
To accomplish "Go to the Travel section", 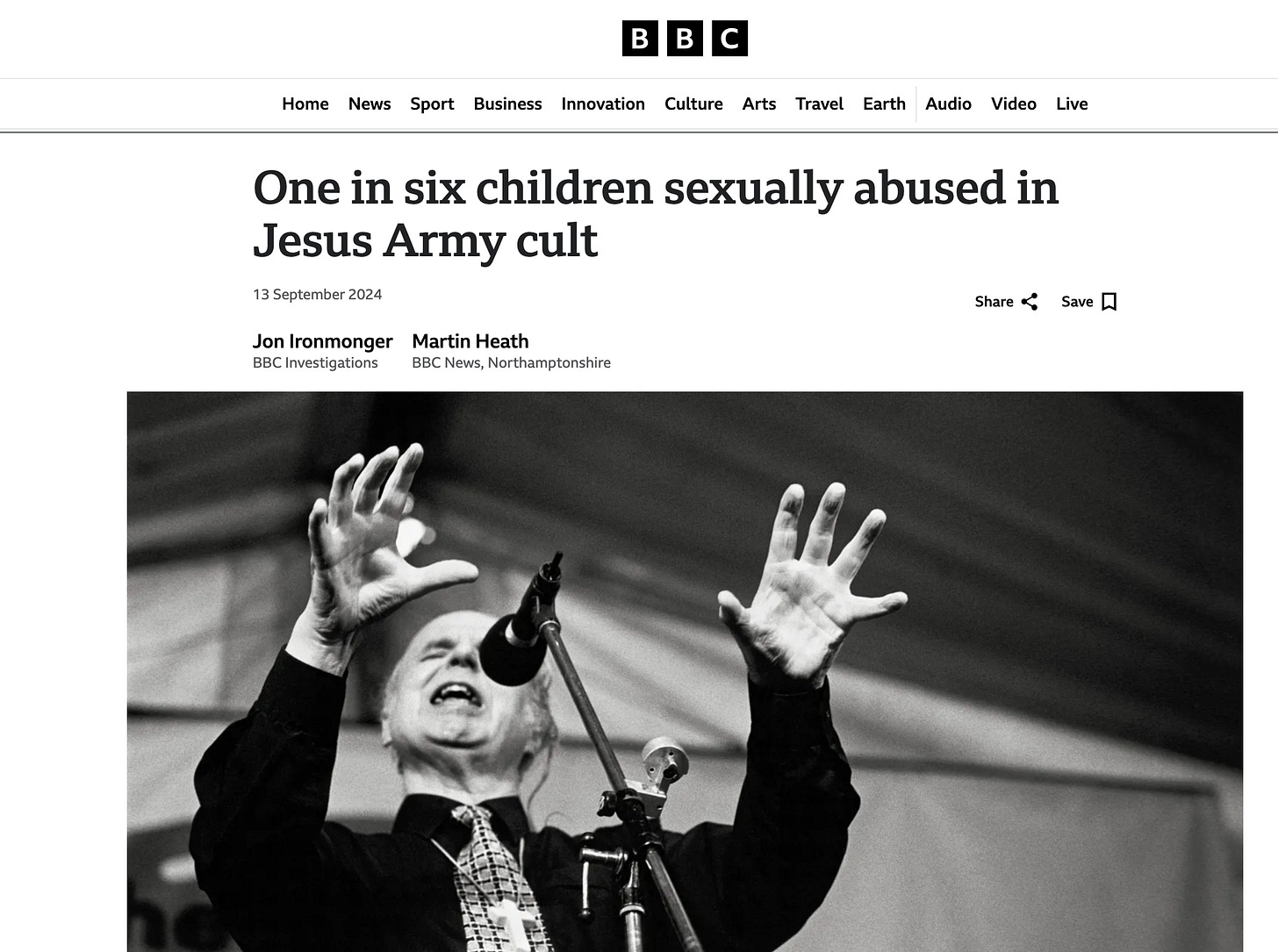I will tap(819, 104).
